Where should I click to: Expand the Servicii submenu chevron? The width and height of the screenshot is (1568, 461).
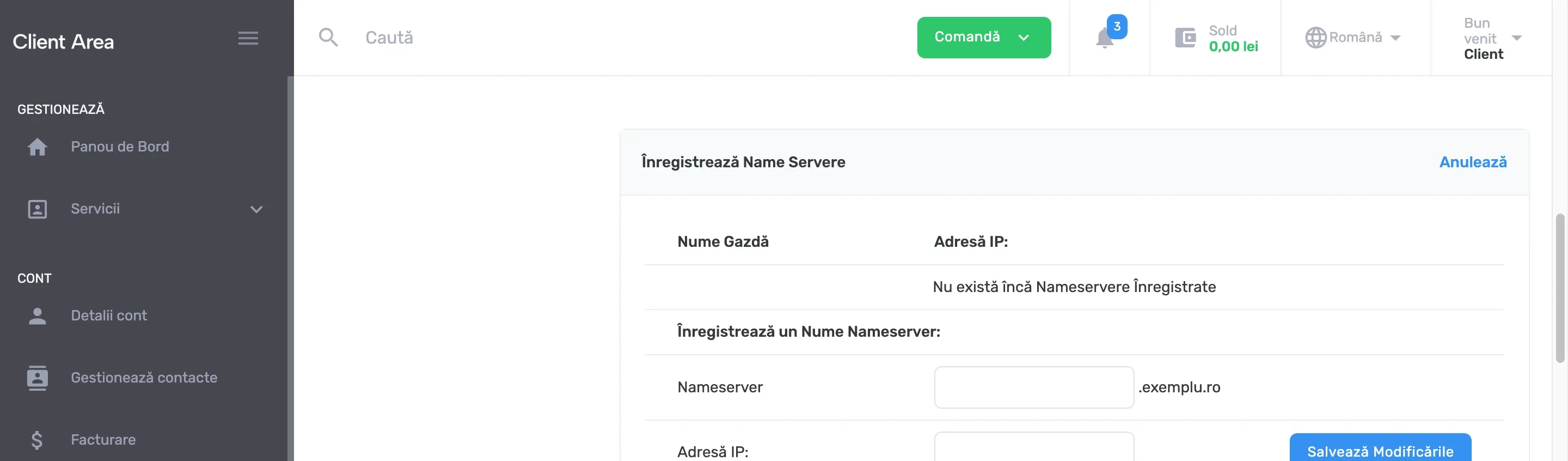(256, 209)
